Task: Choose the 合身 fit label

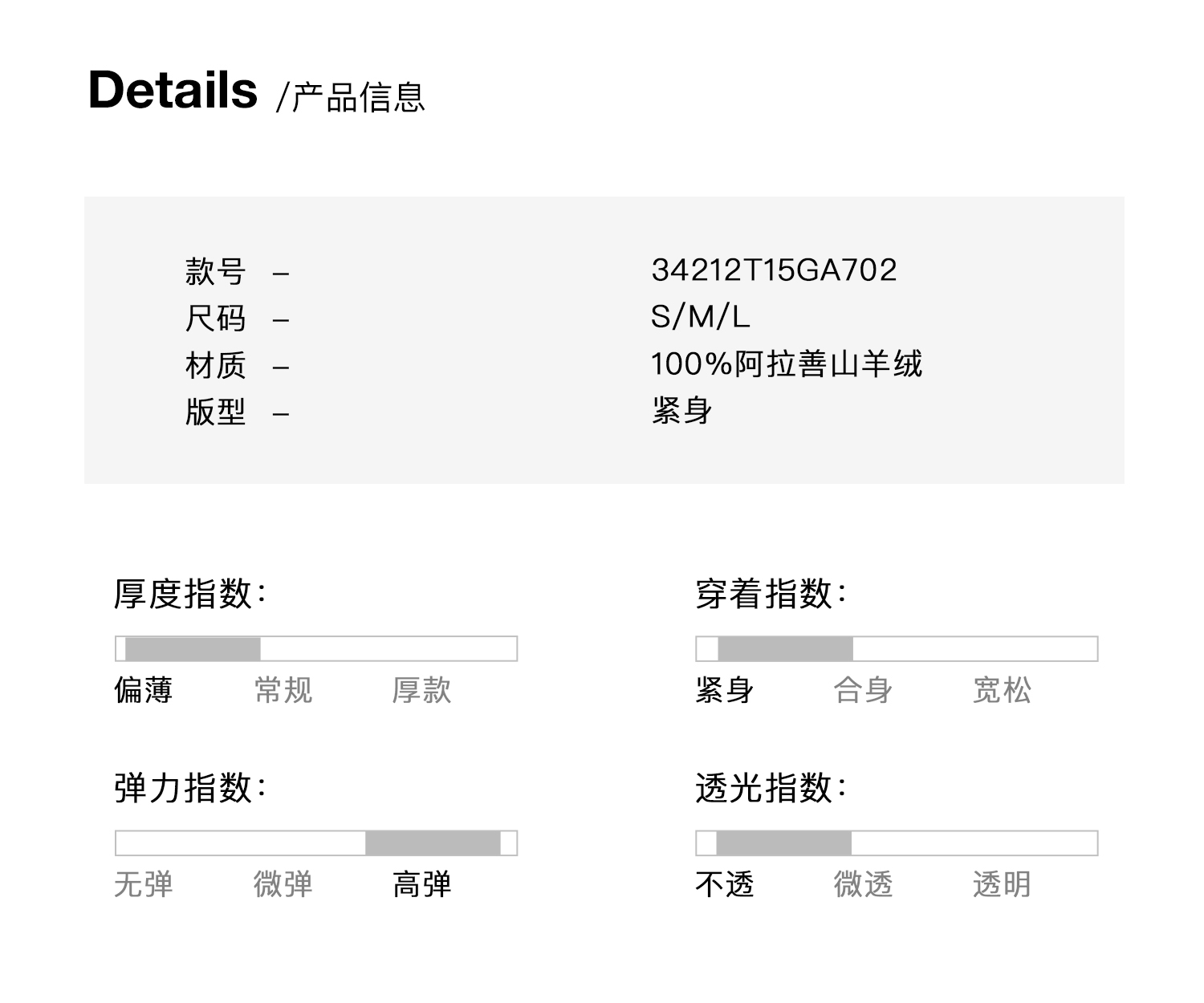Action: pos(863,690)
